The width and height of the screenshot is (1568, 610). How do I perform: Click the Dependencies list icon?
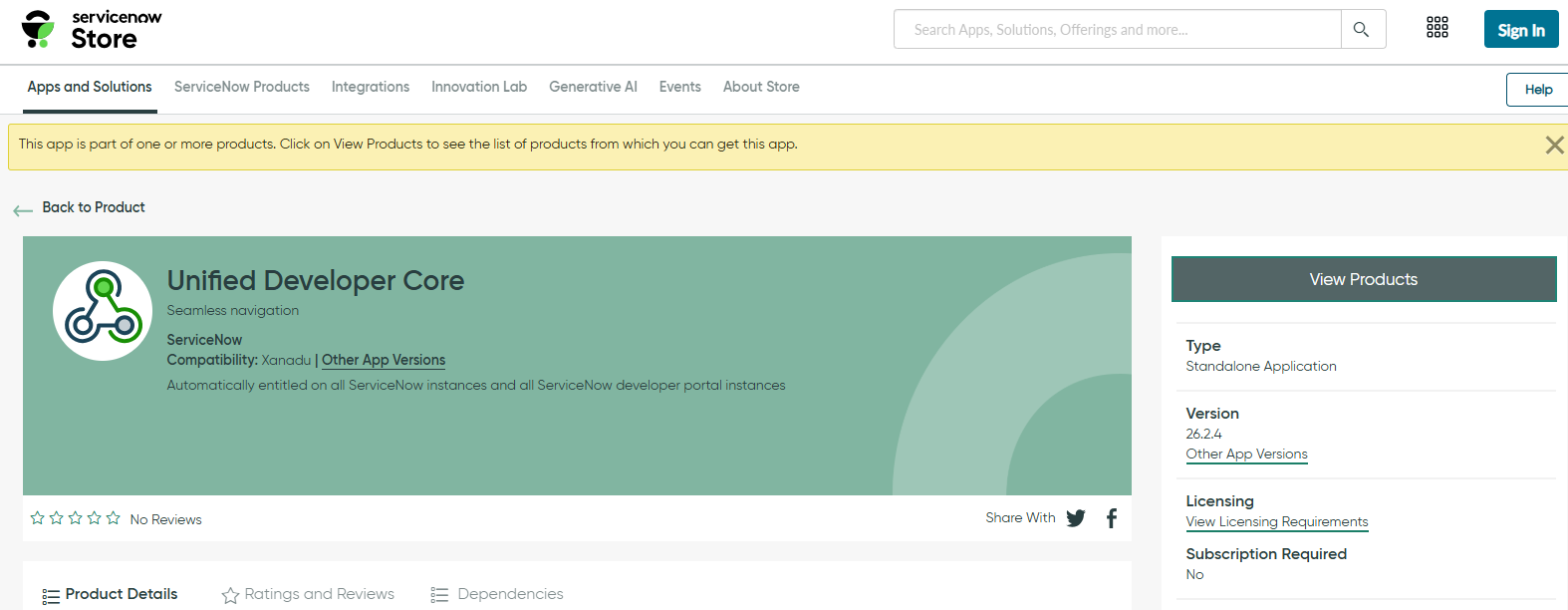click(x=439, y=595)
